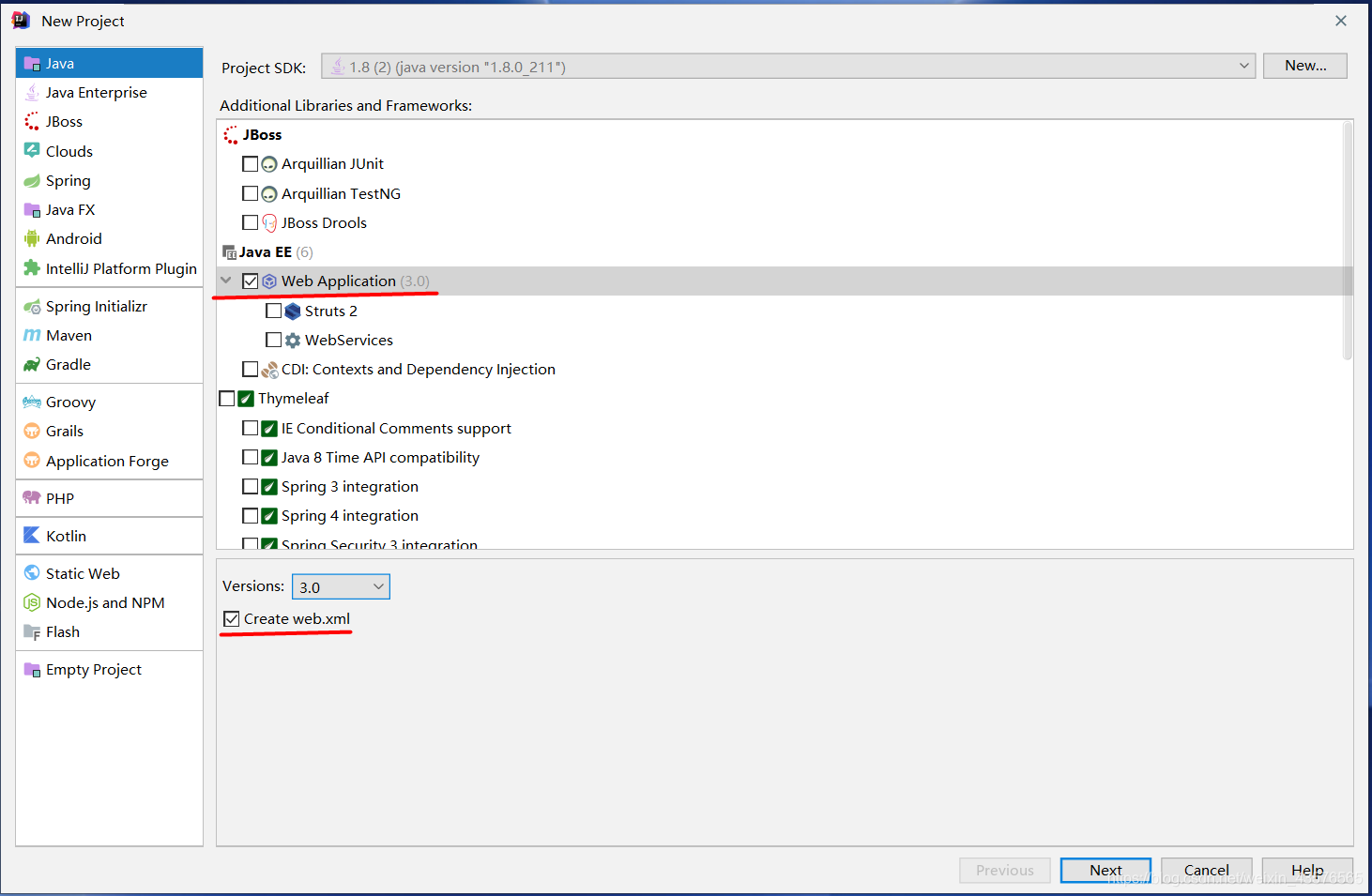Choose the Kotlin icon
The image size is (1372, 896).
pos(32,536)
